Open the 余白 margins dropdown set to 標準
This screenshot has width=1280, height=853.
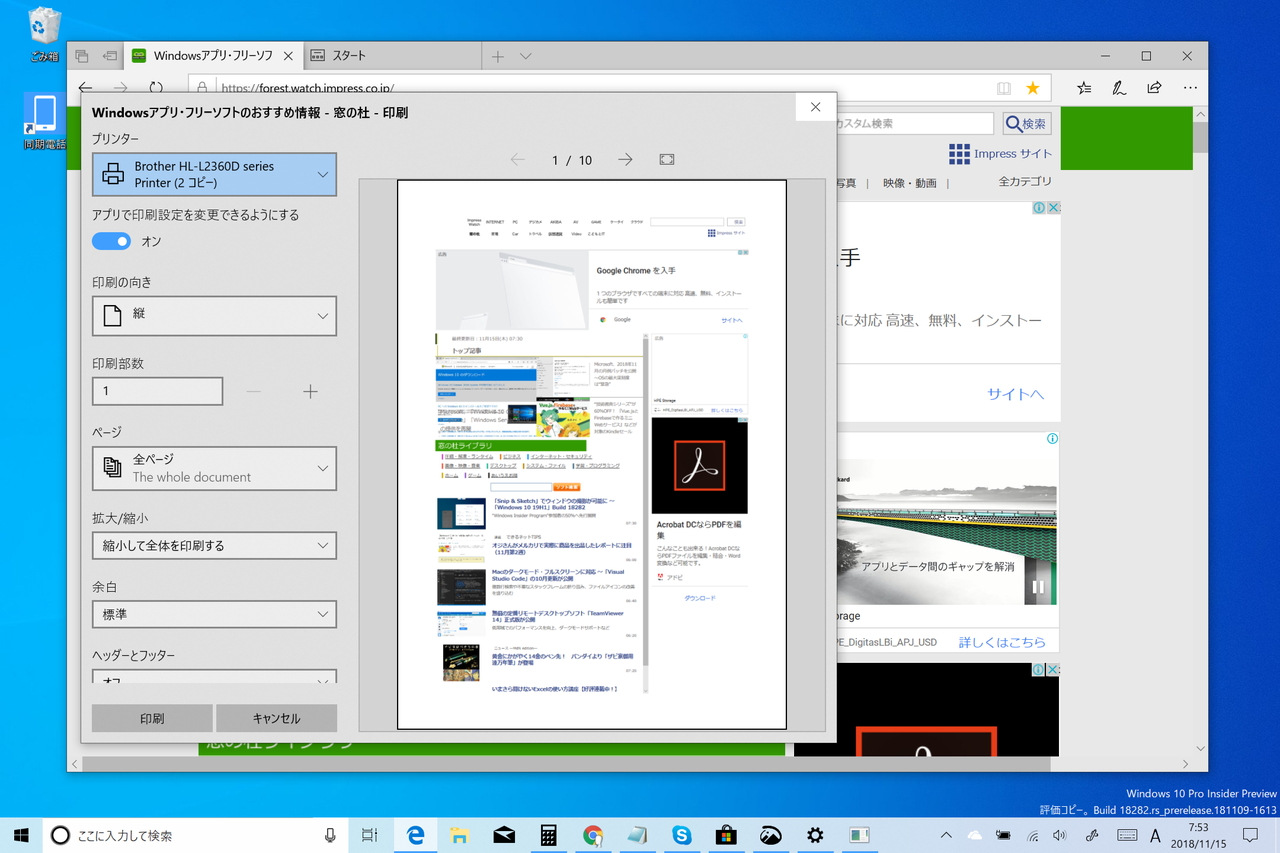214,614
